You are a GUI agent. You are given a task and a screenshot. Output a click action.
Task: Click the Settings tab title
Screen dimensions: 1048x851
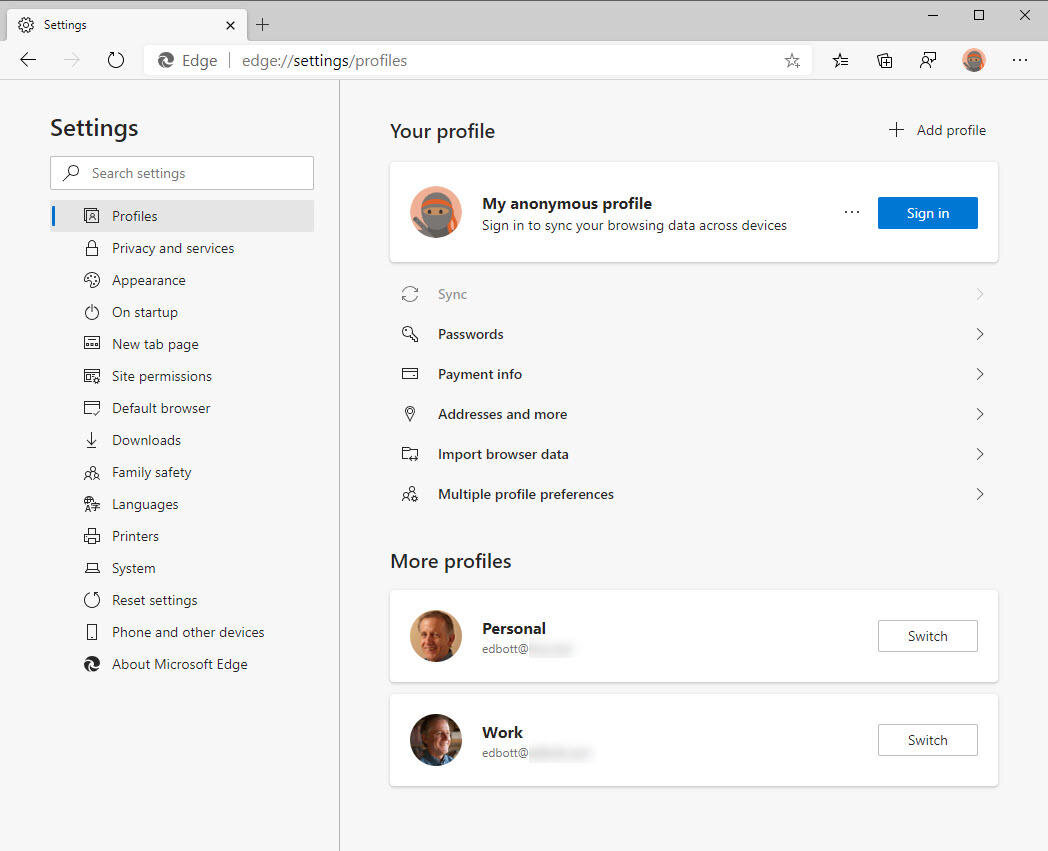point(65,25)
